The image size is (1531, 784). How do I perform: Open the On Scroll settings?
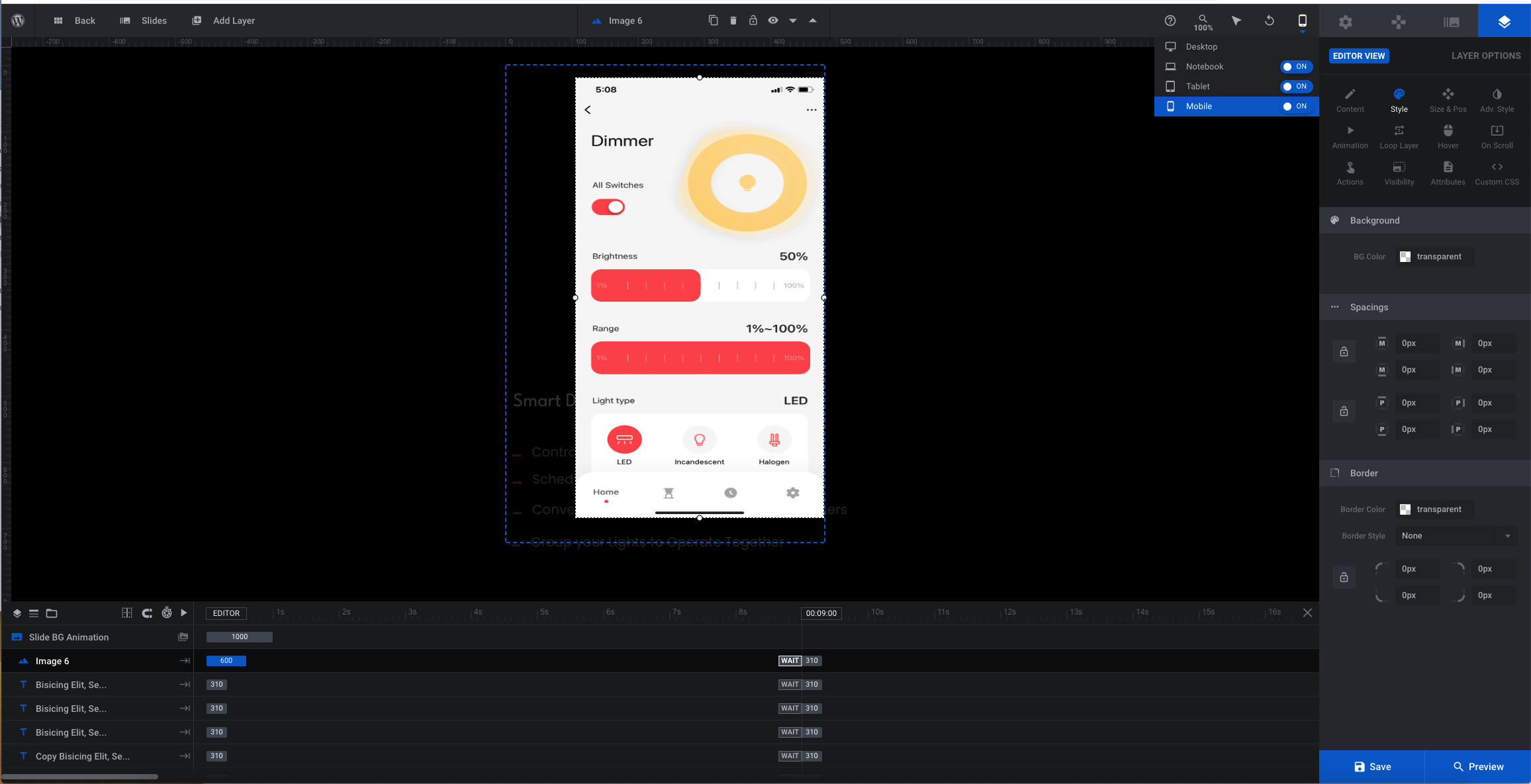[x=1497, y=137]
